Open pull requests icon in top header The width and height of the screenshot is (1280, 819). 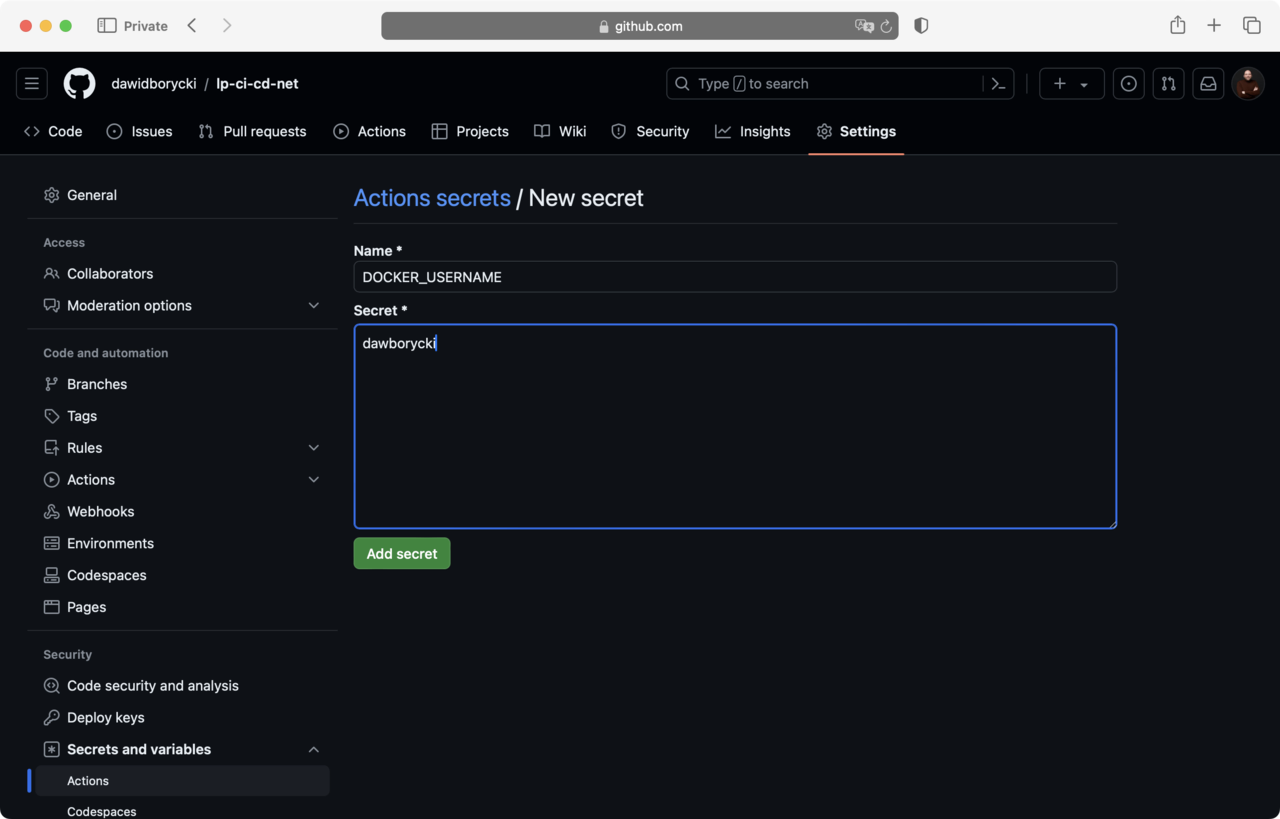(1168, 84)
